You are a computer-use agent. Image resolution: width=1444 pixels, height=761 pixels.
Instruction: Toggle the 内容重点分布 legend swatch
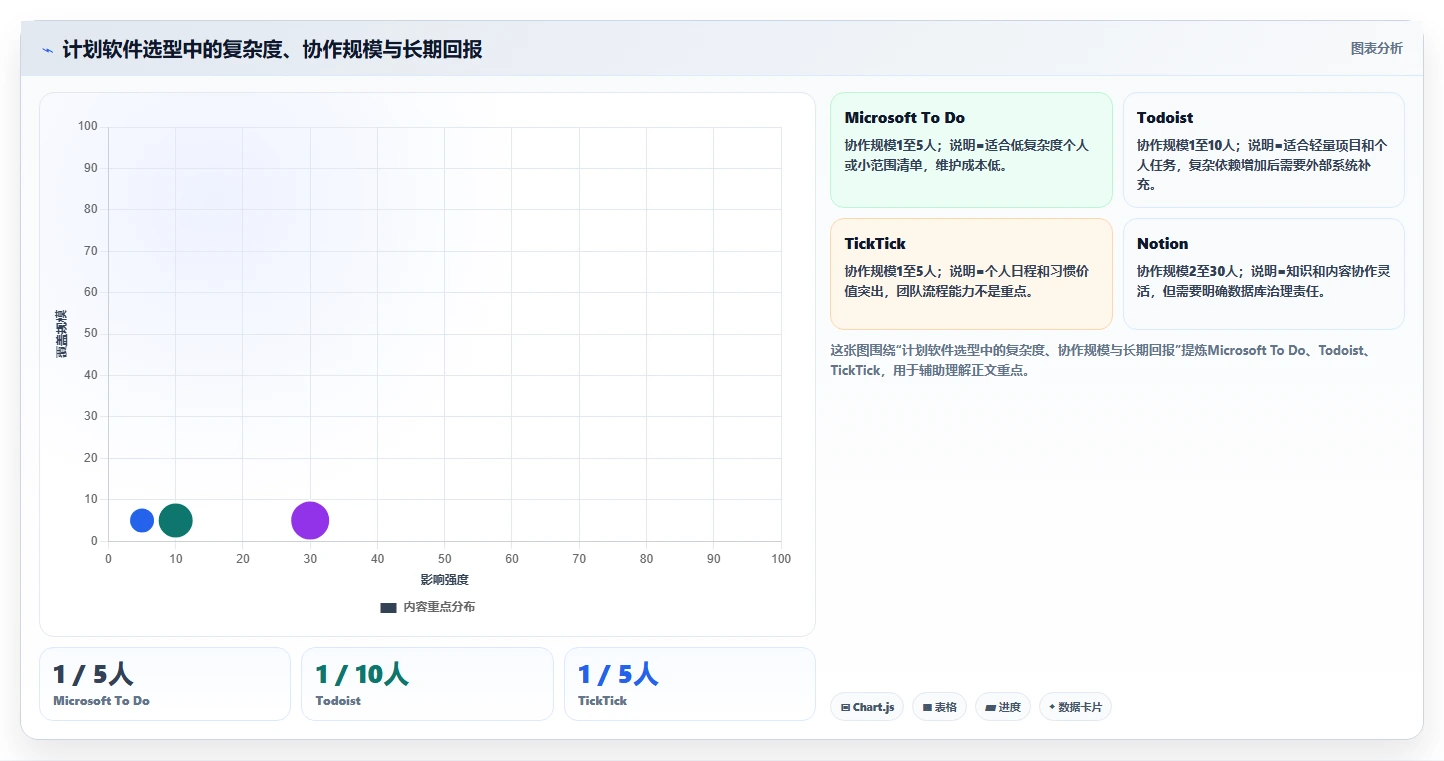click(388, 607)
